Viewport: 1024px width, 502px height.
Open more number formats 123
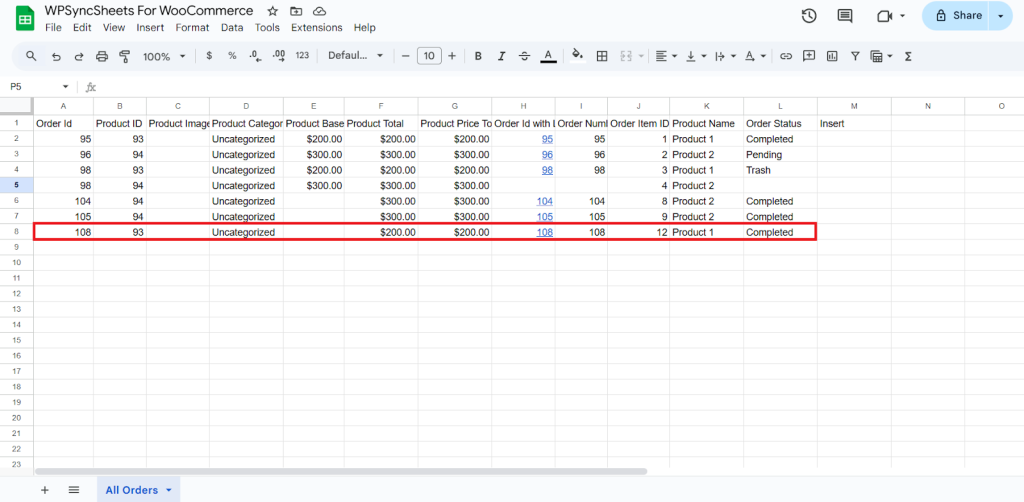click(x=302, y=56)
